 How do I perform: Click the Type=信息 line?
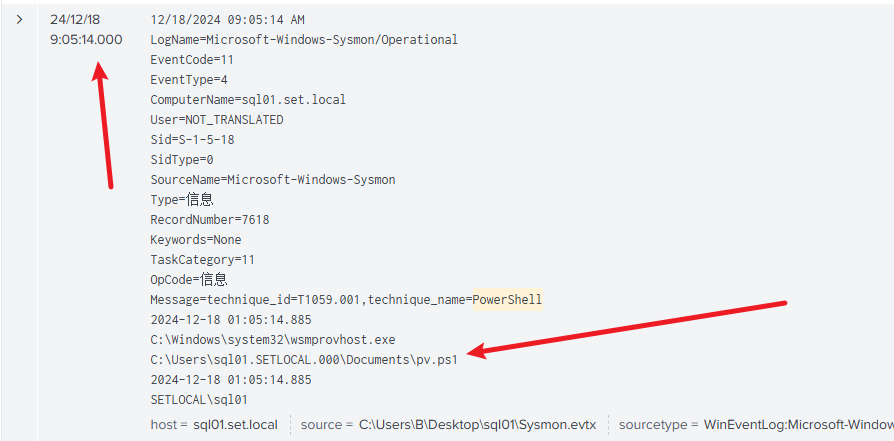pyautogui.click(x=182, y=200)
